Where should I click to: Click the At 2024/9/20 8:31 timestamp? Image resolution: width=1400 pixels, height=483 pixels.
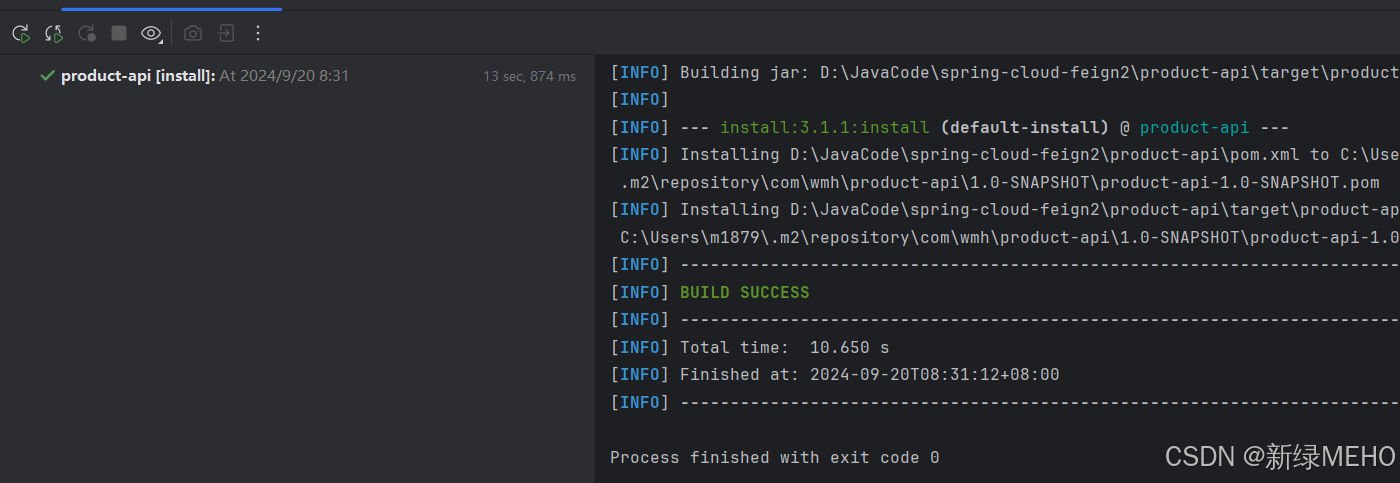click(x=284, y=76)
